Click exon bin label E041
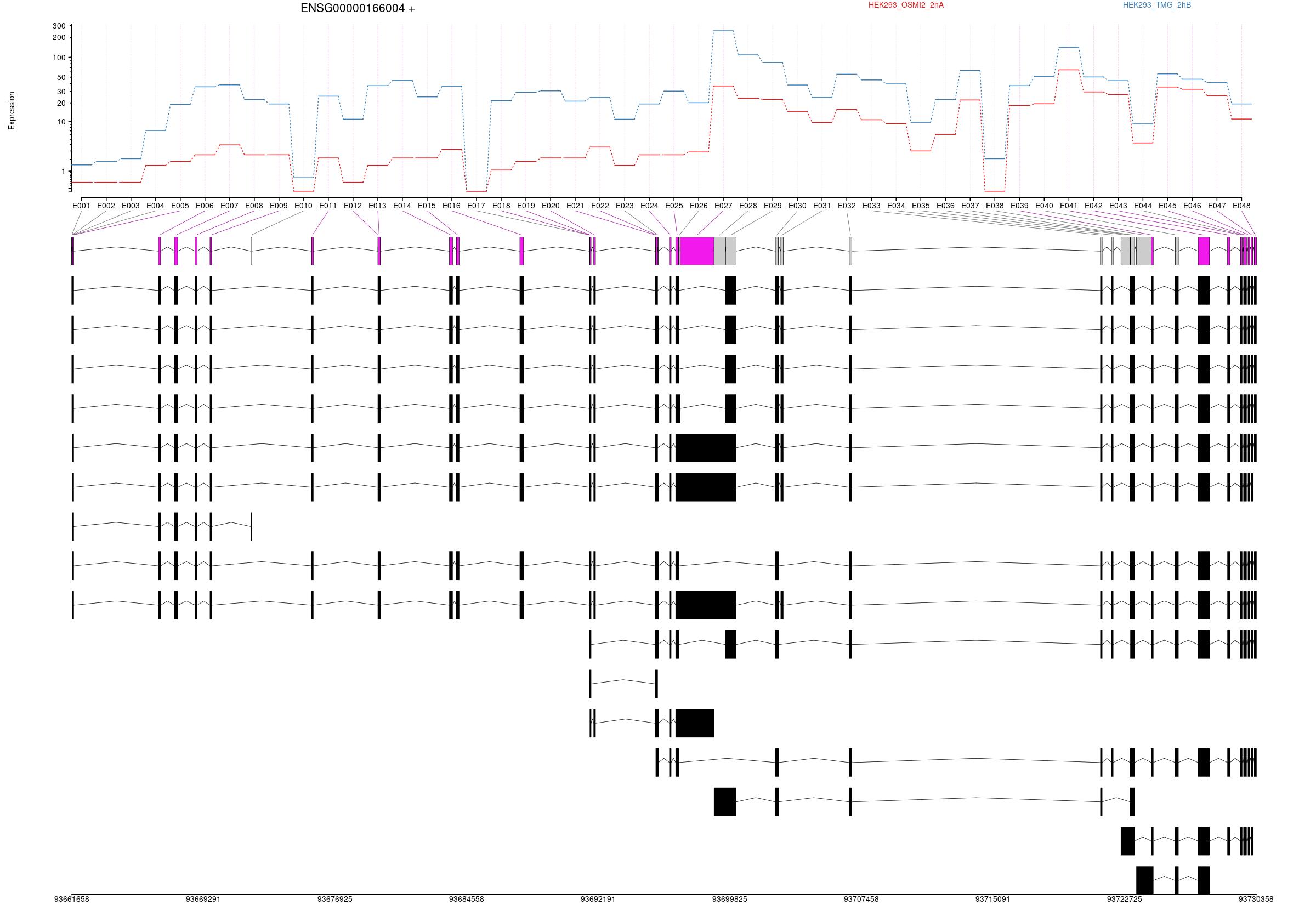The image size is (1316, 910). pyautogui.click(x=1069, y=206)
